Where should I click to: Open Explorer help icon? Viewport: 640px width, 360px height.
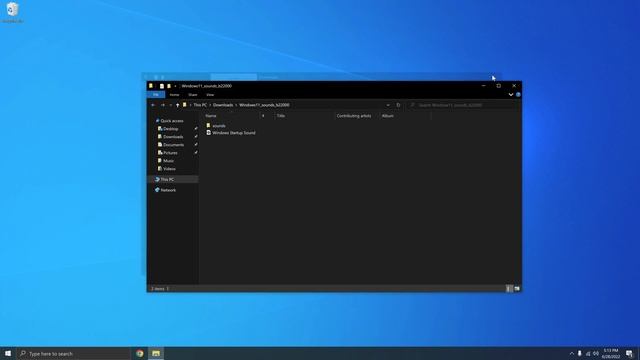(518, 95)
